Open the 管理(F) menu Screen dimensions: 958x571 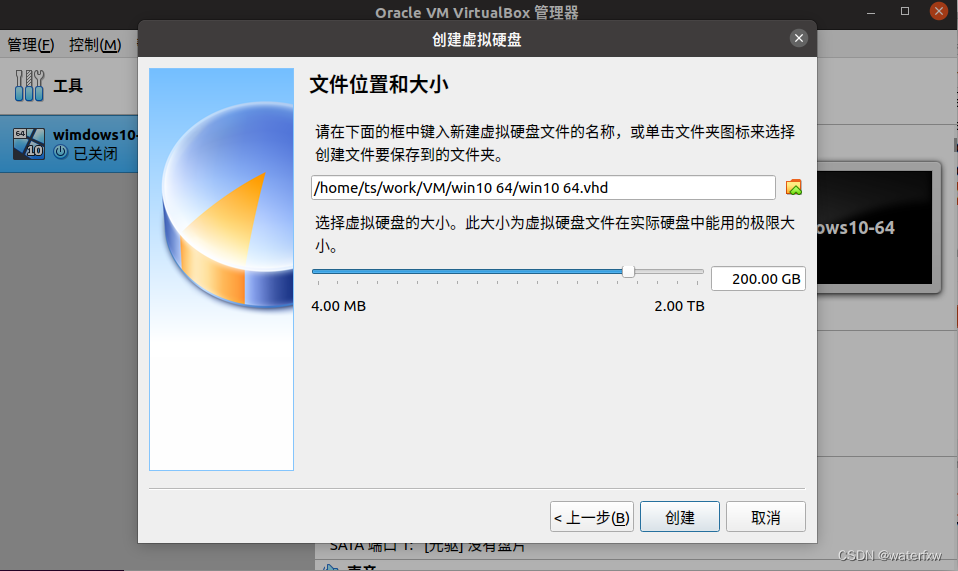click(x=31, y=45)
